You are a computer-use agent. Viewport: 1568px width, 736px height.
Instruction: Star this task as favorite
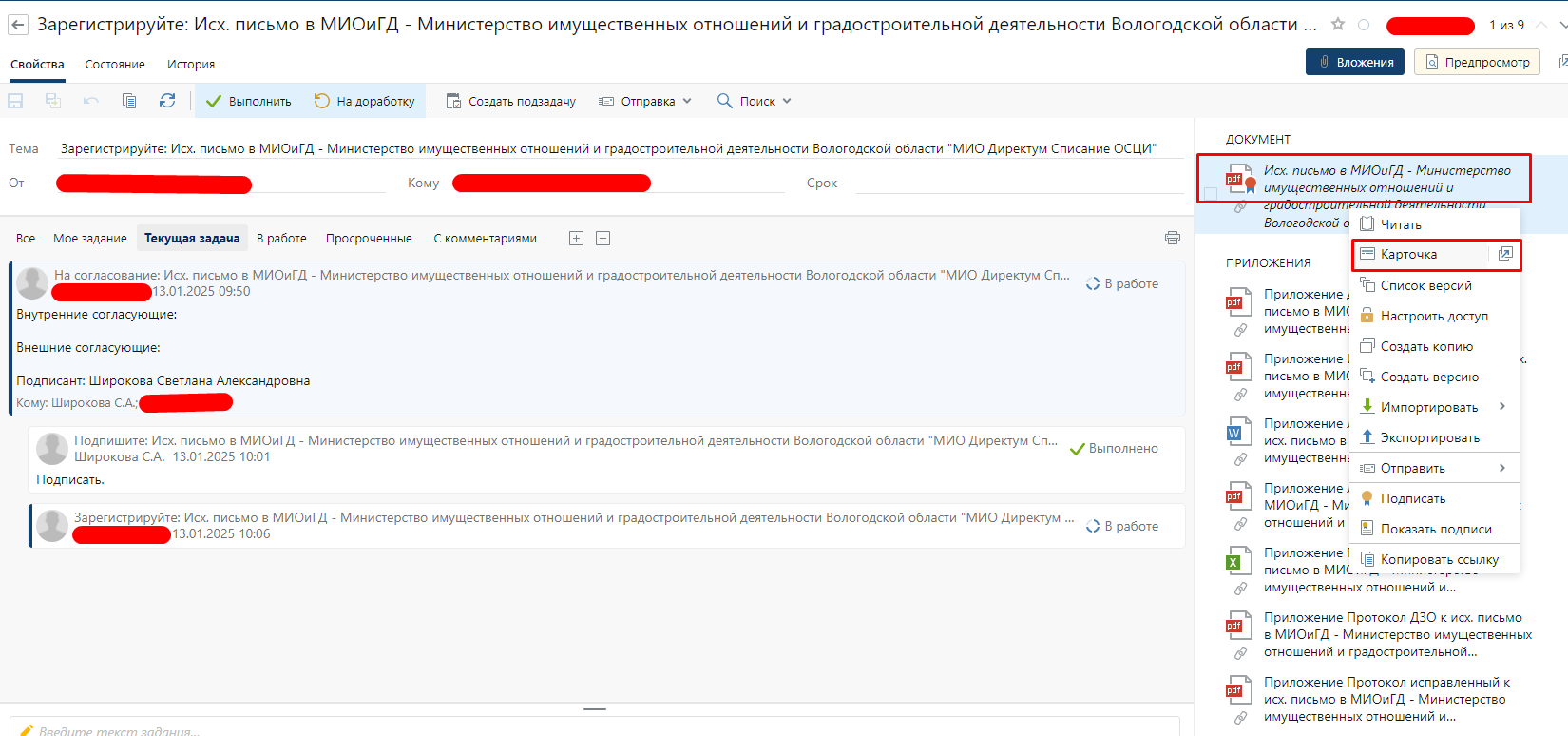[1338, 25]
